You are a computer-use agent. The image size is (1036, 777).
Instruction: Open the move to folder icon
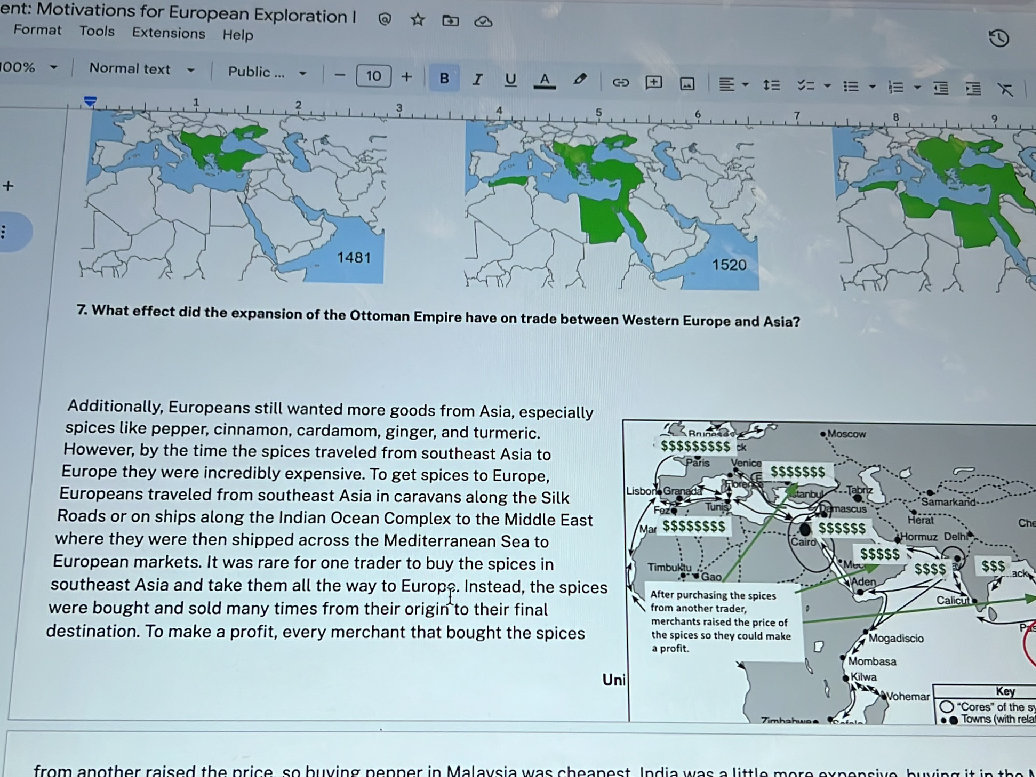[x=451, y=20]
